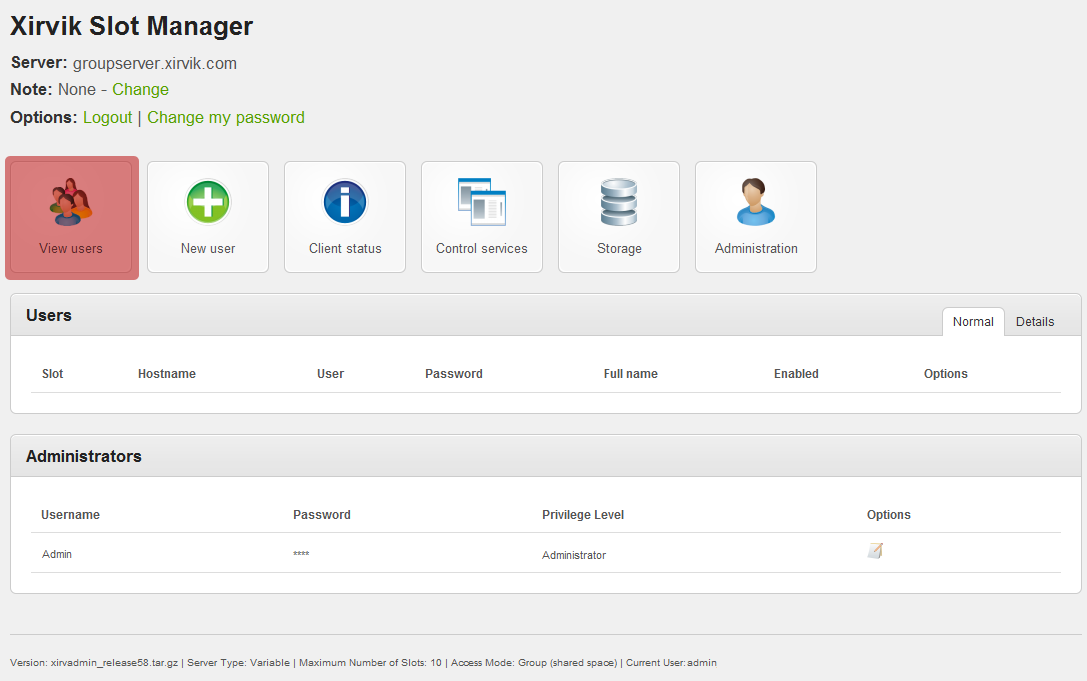This screenshot has width=1087, height=681.
Task: Open the View users panel
Action: pyautogui.click(x=71, y=217)
